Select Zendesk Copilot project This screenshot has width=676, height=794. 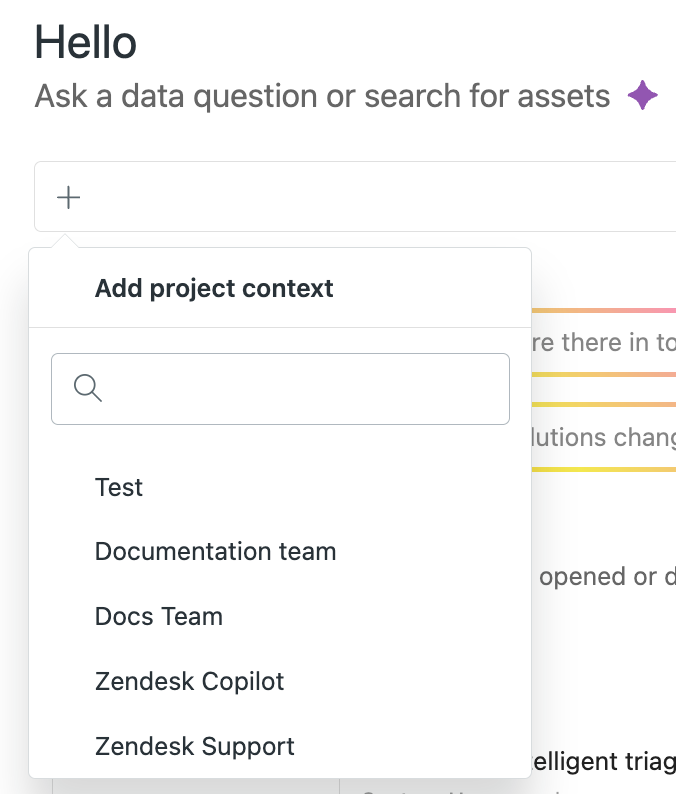(x=189, y=681)
